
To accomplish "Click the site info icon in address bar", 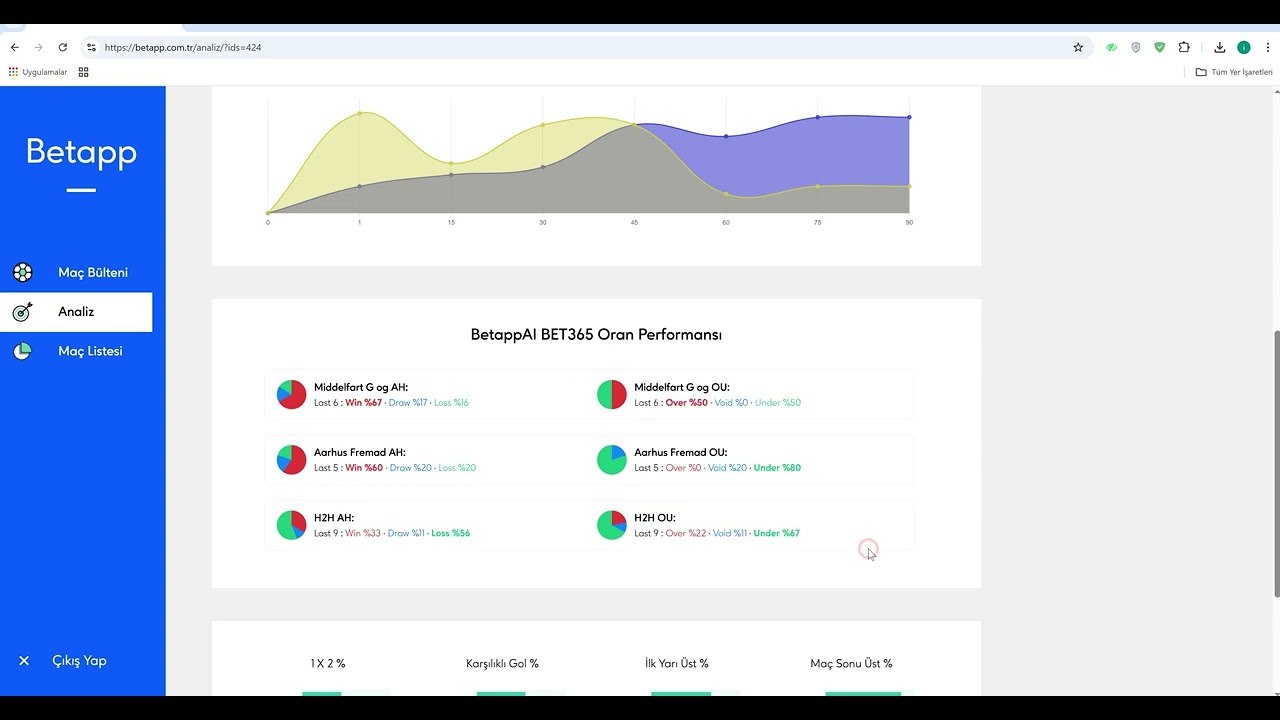I will (91, 47).
